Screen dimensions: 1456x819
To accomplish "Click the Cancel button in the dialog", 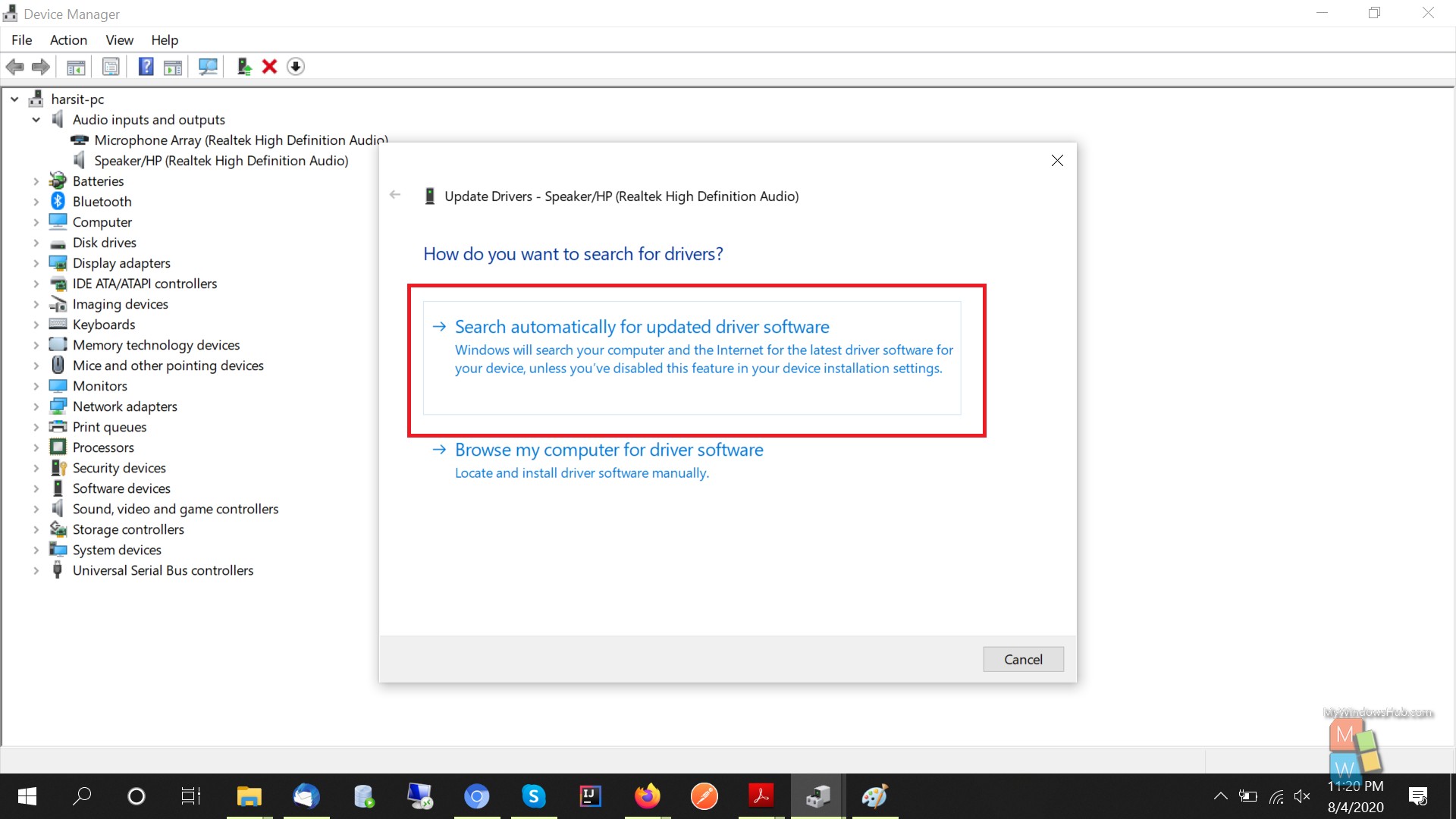I will click(1023, 659).
